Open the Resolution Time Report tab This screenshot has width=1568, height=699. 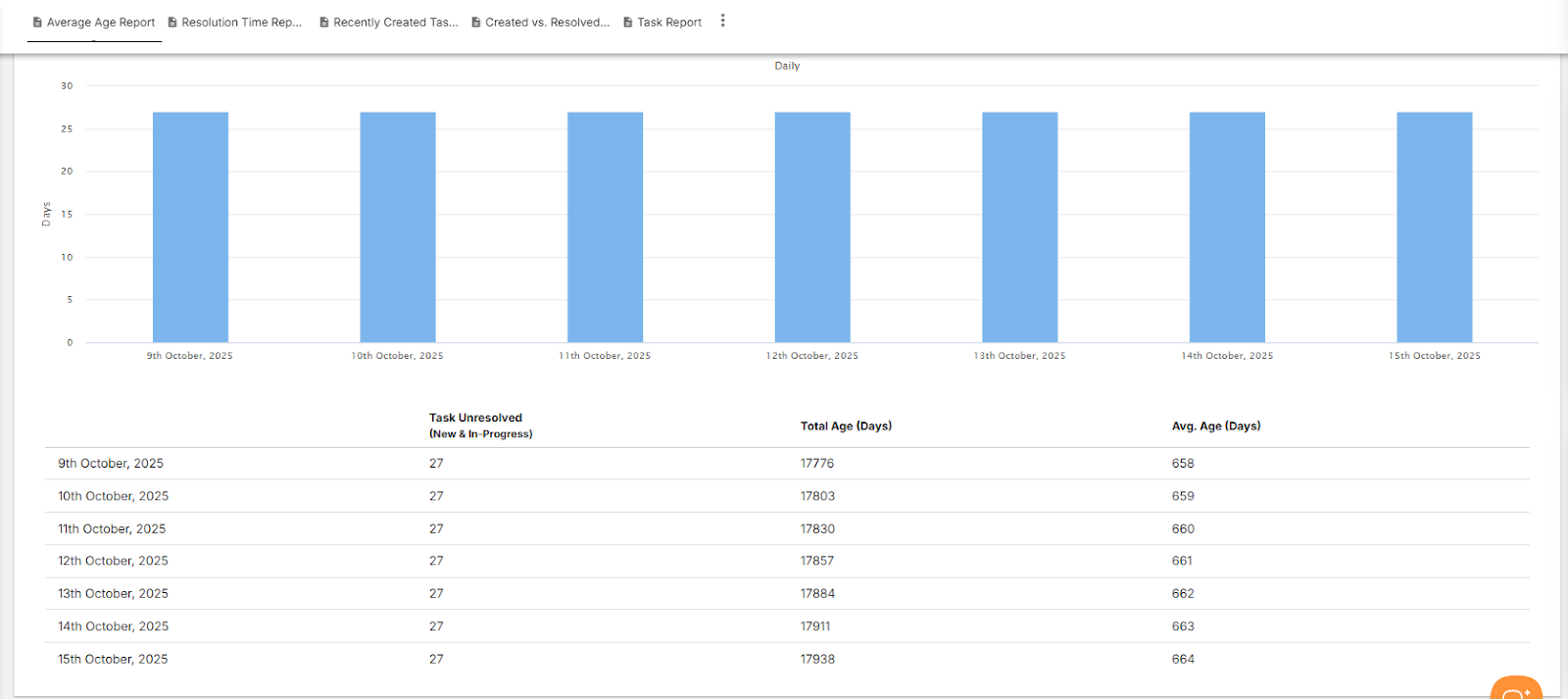[235, 23]
